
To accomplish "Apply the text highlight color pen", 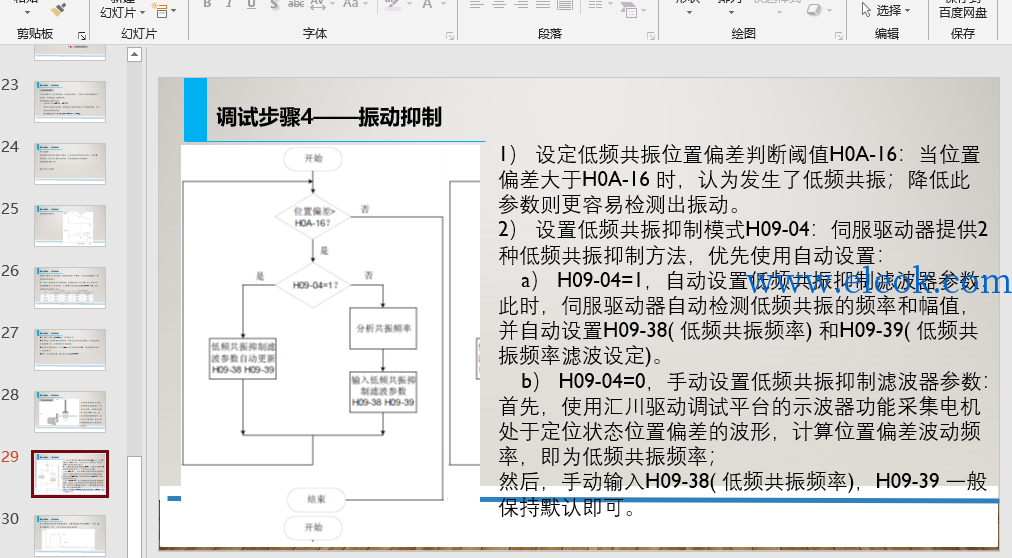I will coord(392,5).
